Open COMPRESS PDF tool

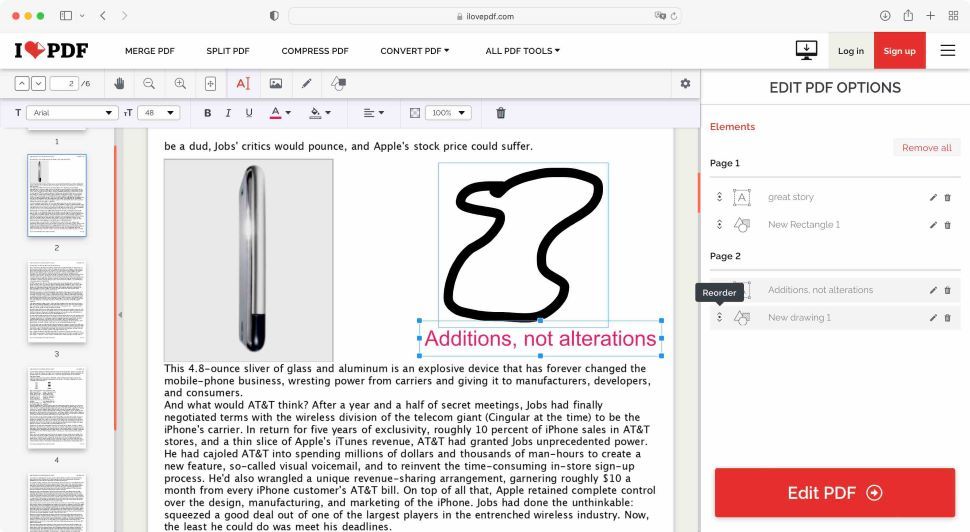coord(315,51)
